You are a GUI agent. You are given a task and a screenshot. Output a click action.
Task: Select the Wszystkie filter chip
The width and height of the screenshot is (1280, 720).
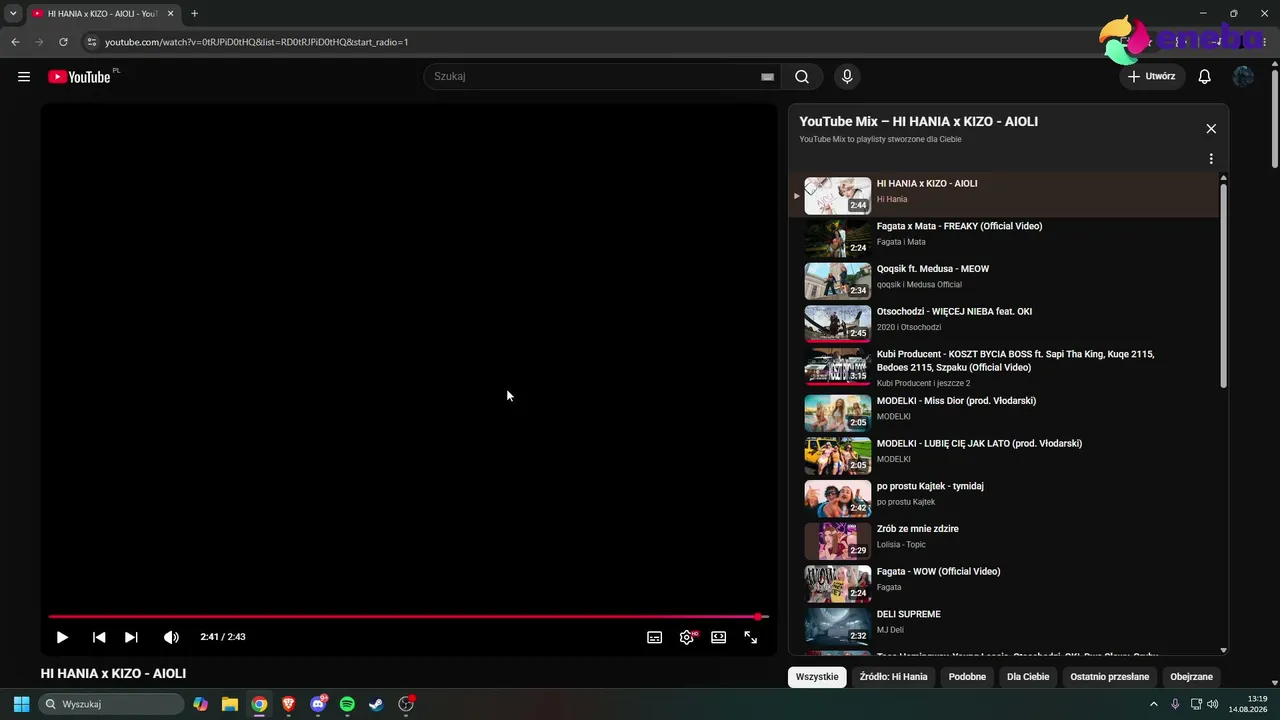[817, 677]
